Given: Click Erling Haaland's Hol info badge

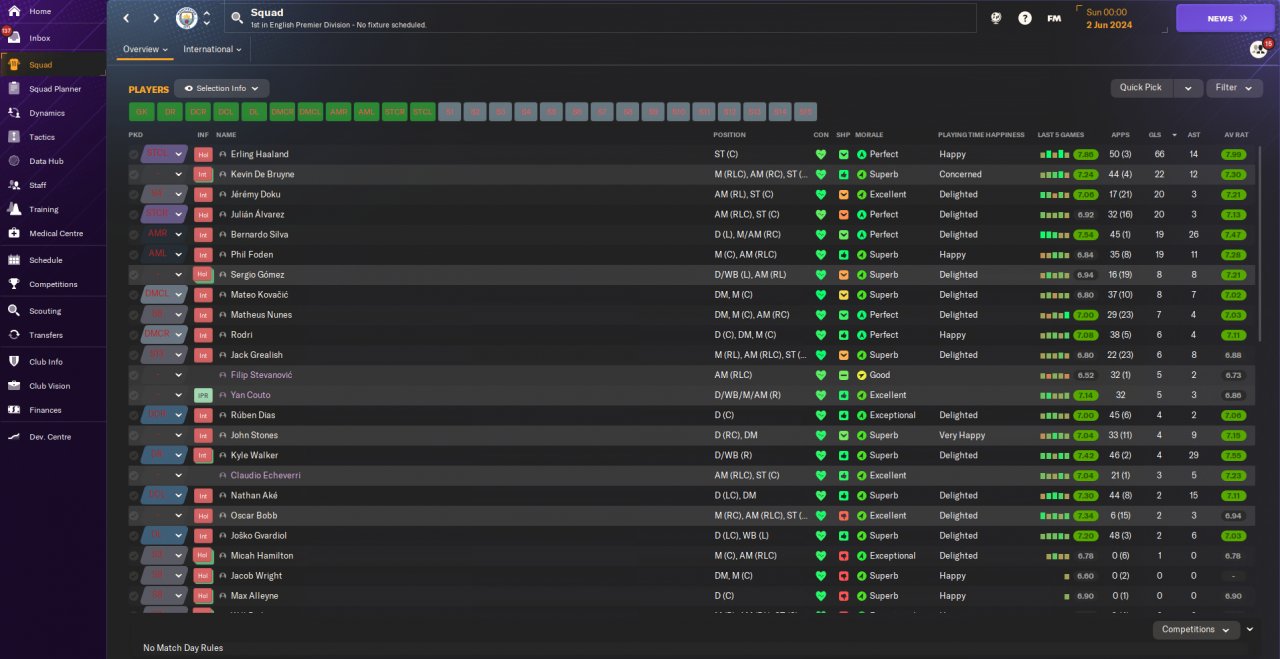Looking at the screenshot, I should (203, 155).
